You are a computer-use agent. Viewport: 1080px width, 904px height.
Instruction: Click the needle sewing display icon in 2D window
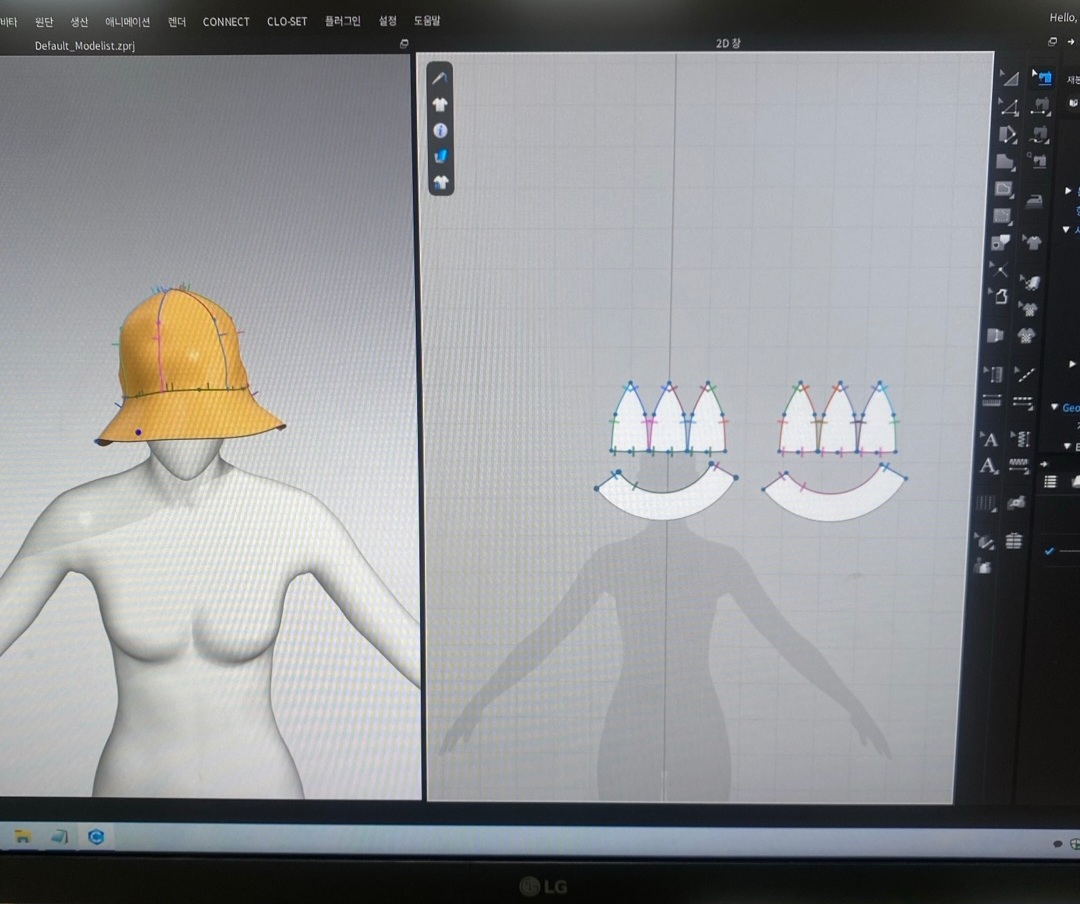pyautogui.click(x=440, y=77)
